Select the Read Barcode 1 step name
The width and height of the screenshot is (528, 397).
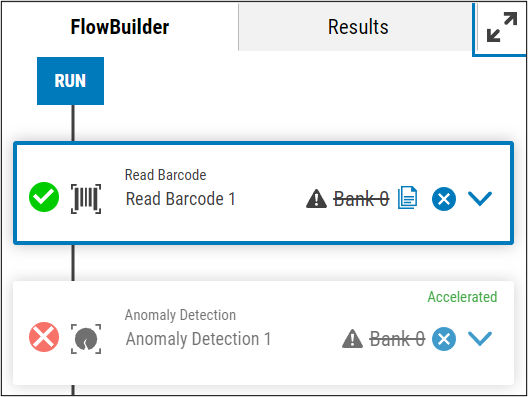point(180,199)
